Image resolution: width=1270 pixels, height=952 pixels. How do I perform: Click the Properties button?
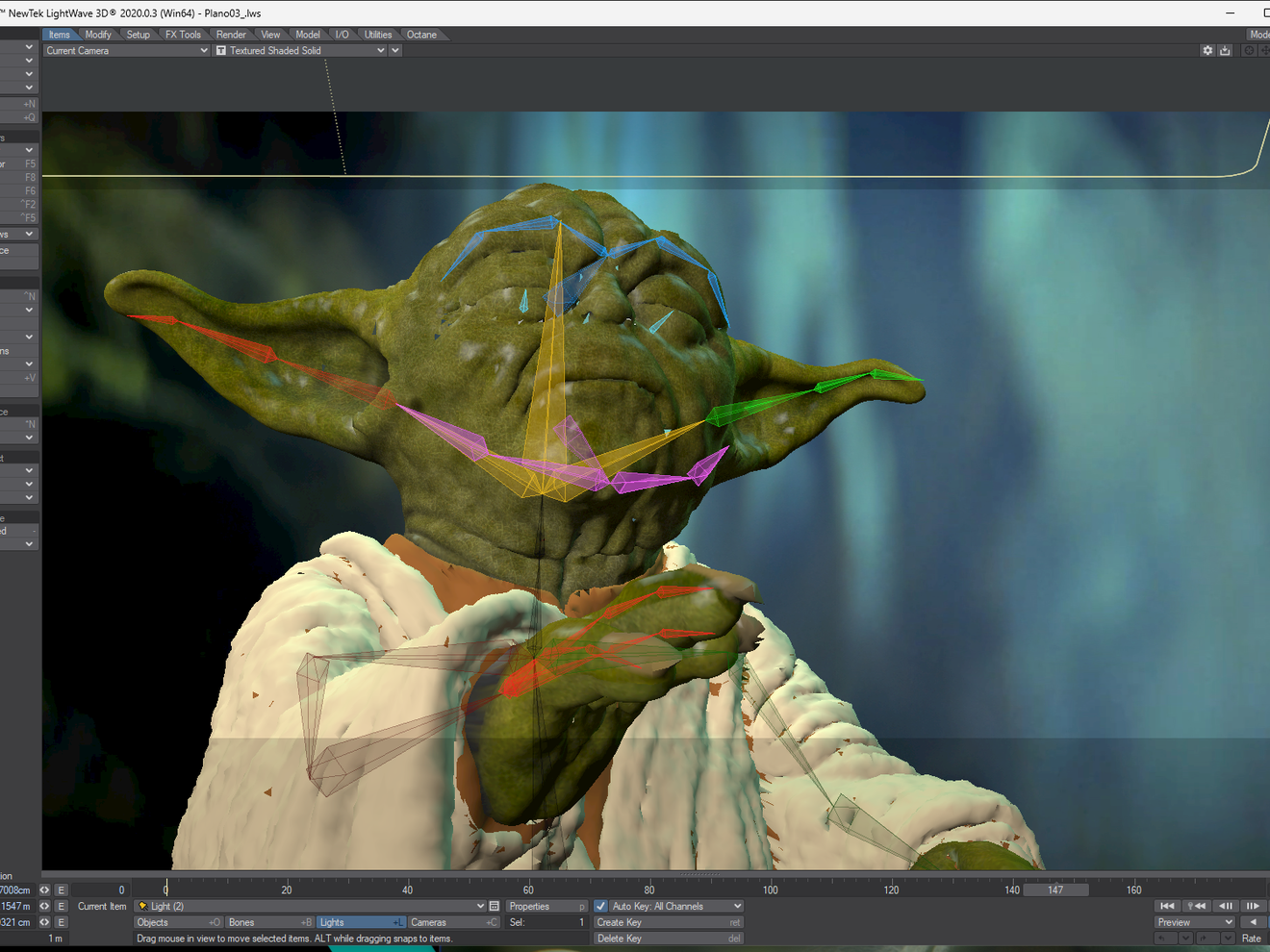pyautogui.click(x=546, y=906)
